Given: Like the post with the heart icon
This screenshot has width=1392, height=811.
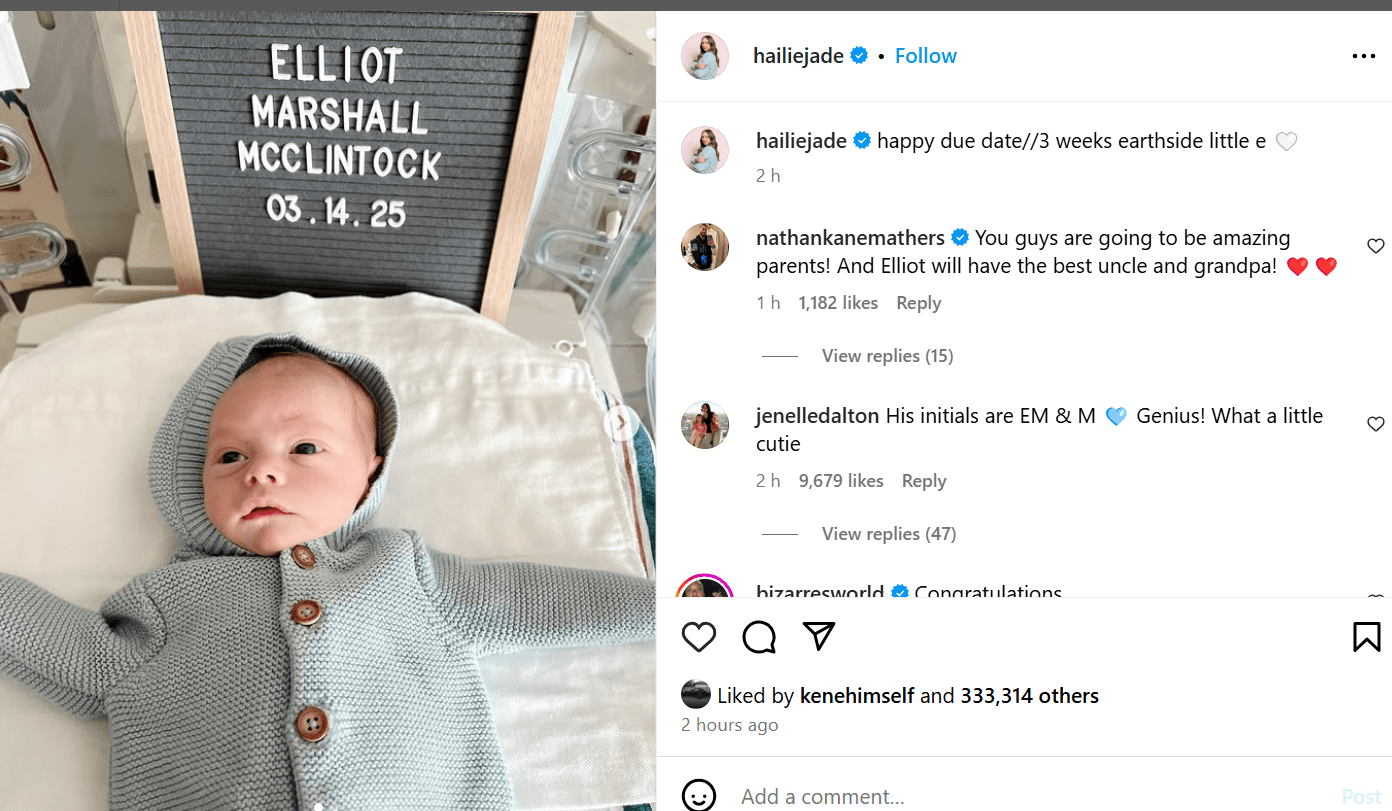Looking at the screenshot, I should click(699, 637).
